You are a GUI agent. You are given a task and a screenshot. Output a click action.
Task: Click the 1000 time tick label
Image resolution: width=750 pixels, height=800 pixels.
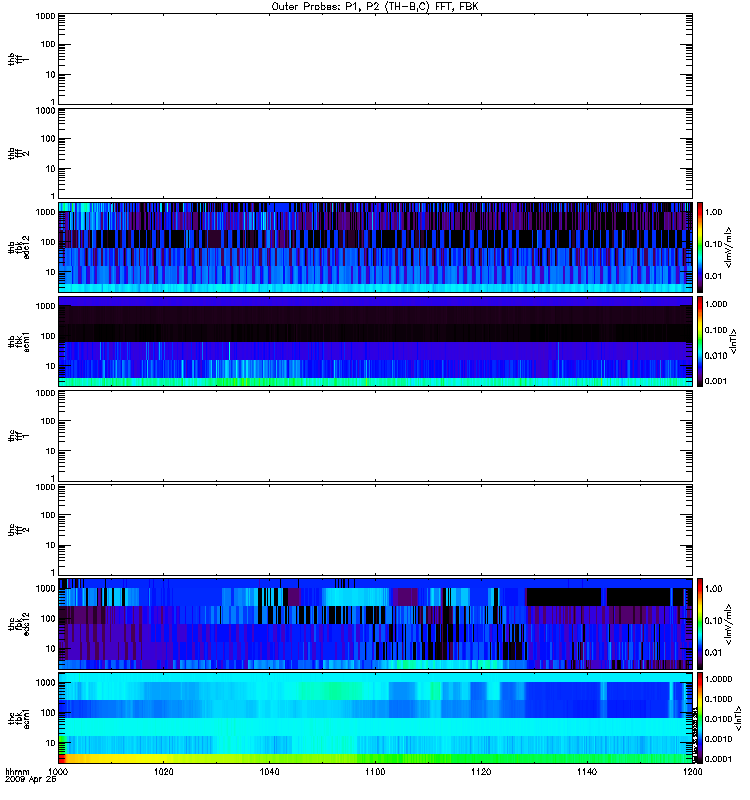tap(58, 771)
